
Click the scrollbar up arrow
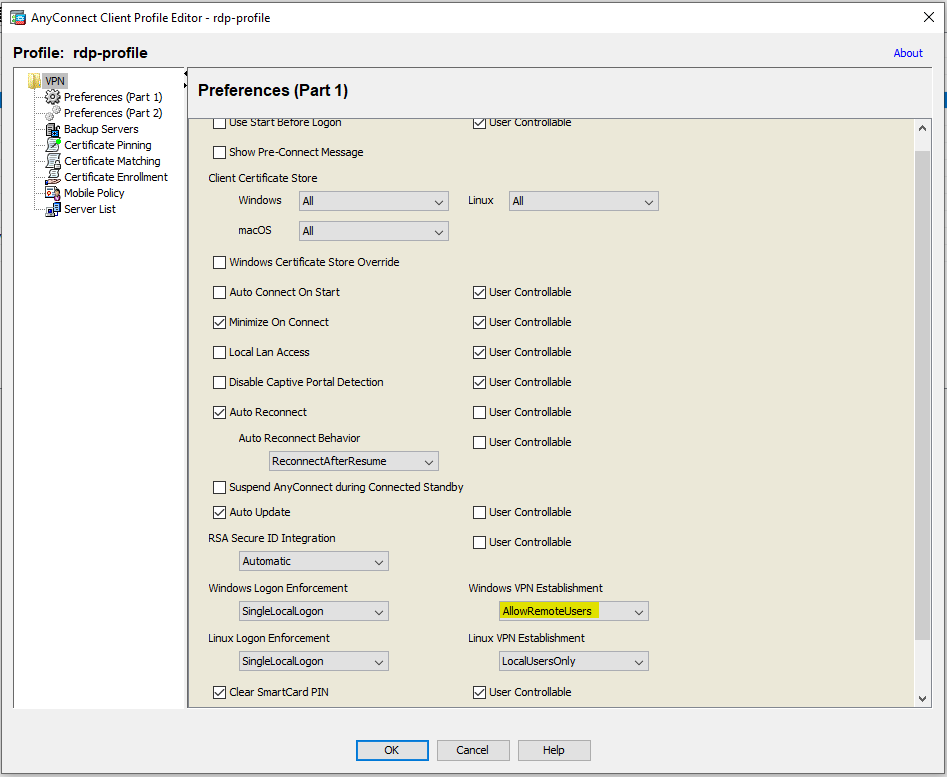(x=922, y=128)
